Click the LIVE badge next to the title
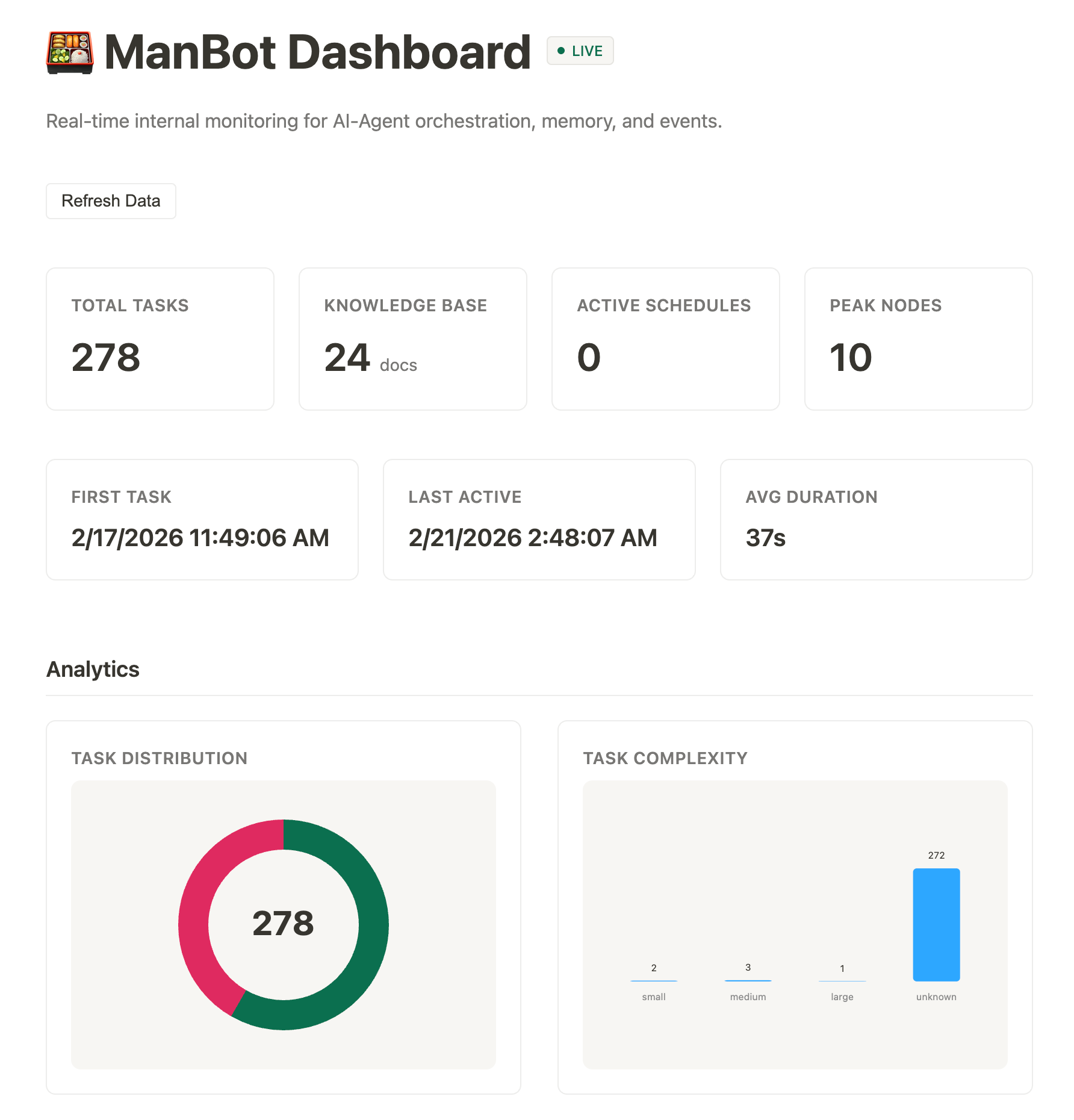 (579, 51)
